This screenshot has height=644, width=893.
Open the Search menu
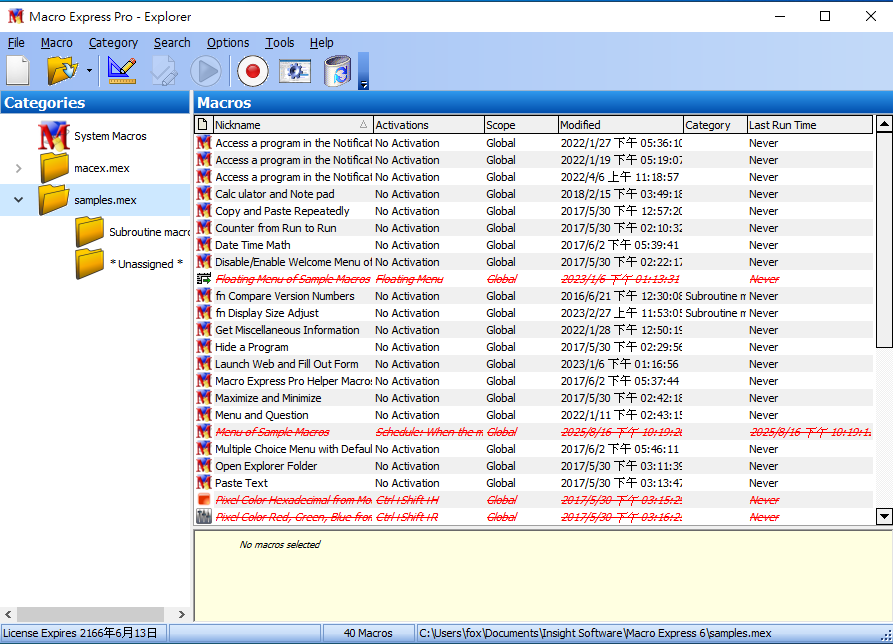[172, 43]
